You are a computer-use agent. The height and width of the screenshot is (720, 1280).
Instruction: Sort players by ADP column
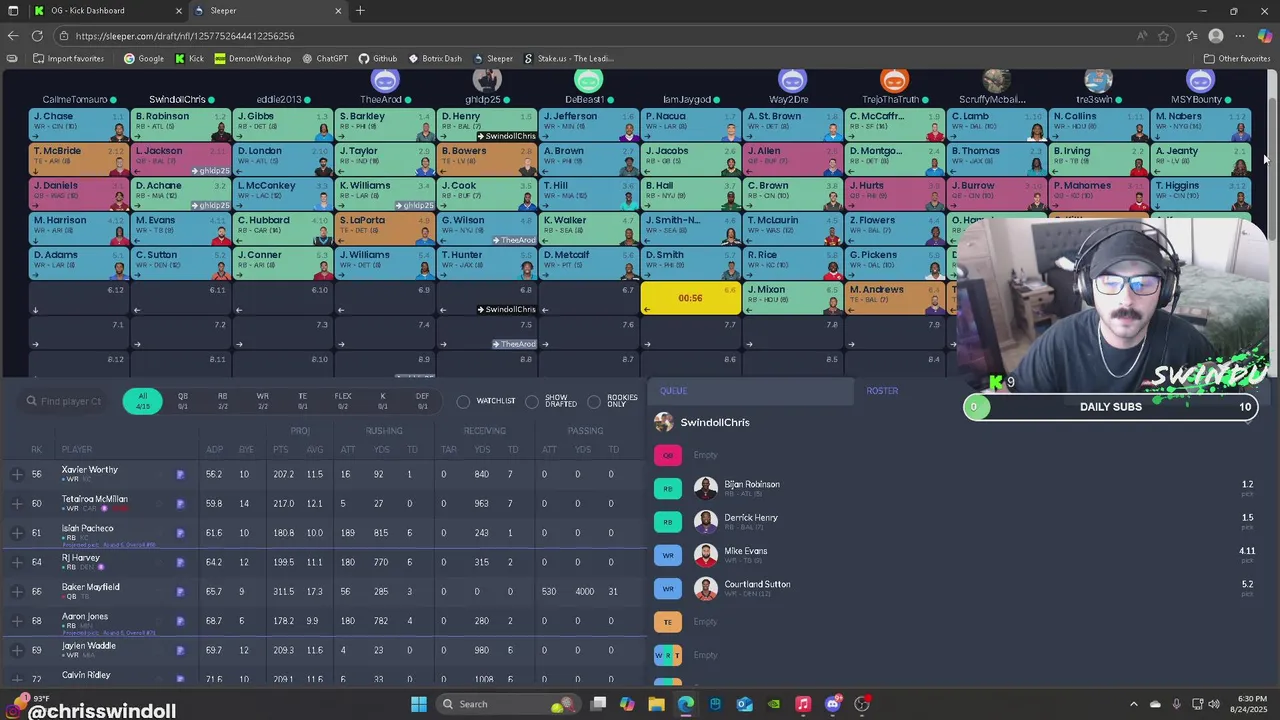tap(214, 450)
